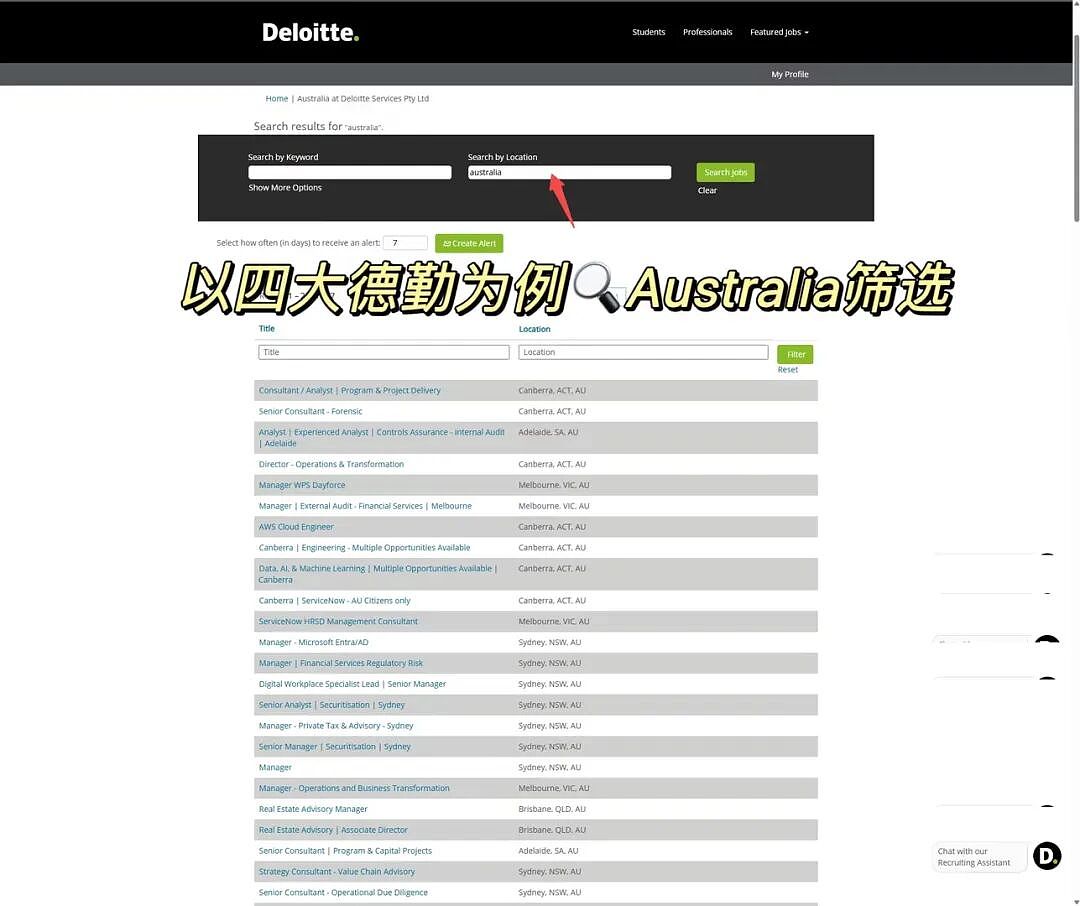Click Adelaide, SA, AU in Internal Audit row
Screen dimensions: 1080x906
[x=548, y=432]
